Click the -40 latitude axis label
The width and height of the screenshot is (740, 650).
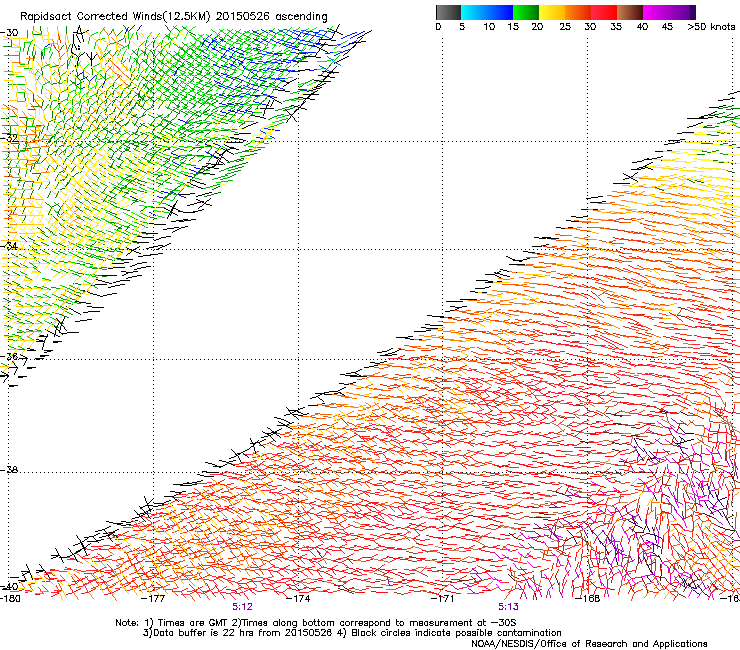[10, 587]
